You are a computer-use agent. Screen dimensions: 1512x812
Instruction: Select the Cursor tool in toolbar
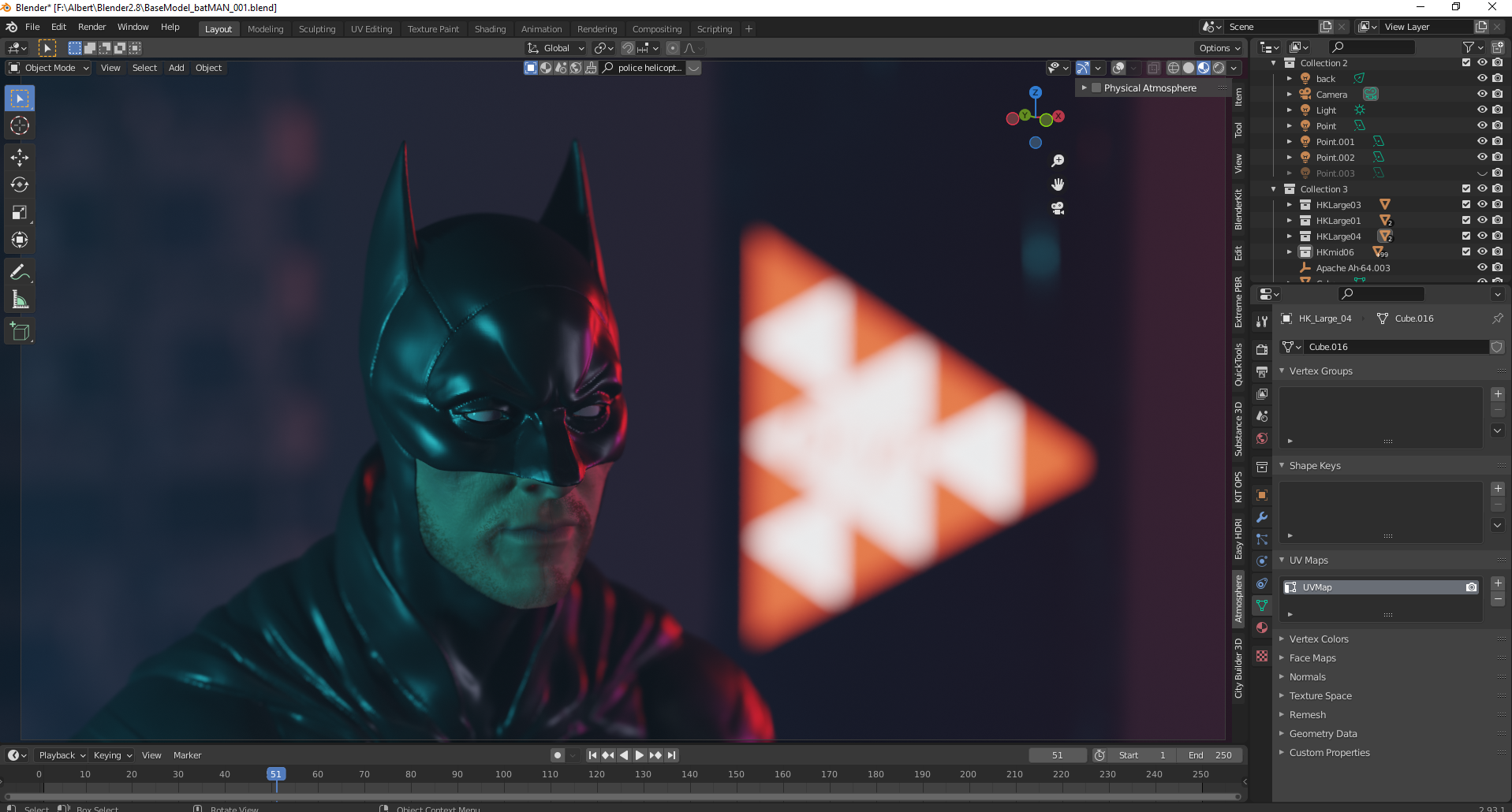[x=20, y=125]
